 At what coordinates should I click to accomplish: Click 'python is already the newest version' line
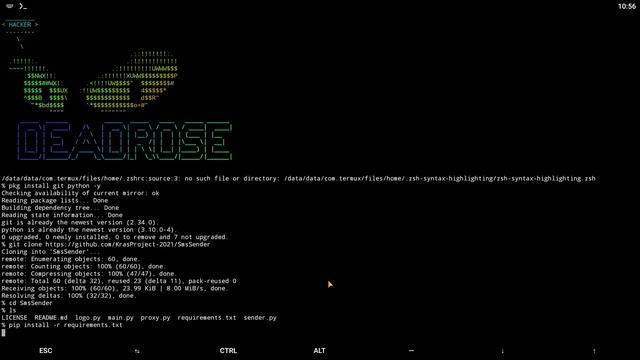coord(89,230)
